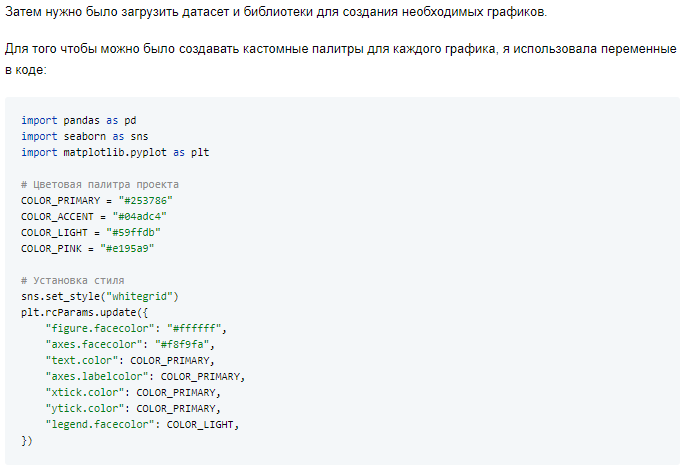The height and width of the screenshot is (470, 686).
Task: Click the plt.rcParams.update({ line
Action: (85, 312)
